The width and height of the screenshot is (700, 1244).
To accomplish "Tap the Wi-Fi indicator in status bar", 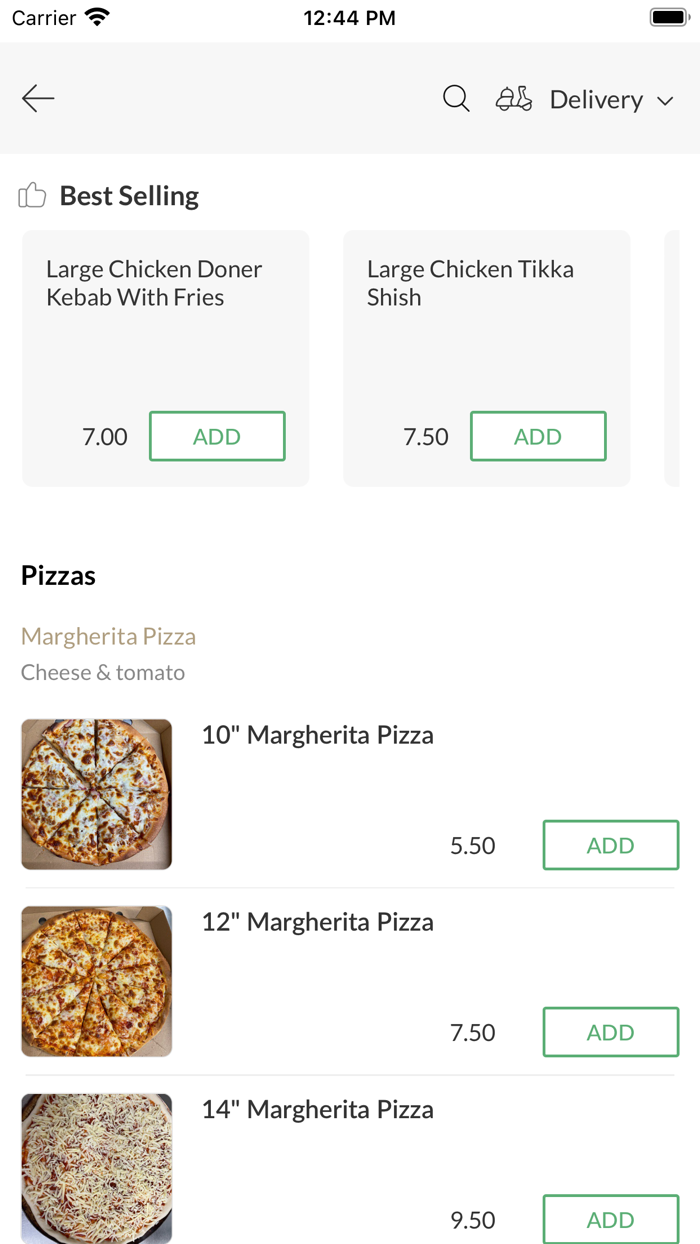I will point(95,16).
